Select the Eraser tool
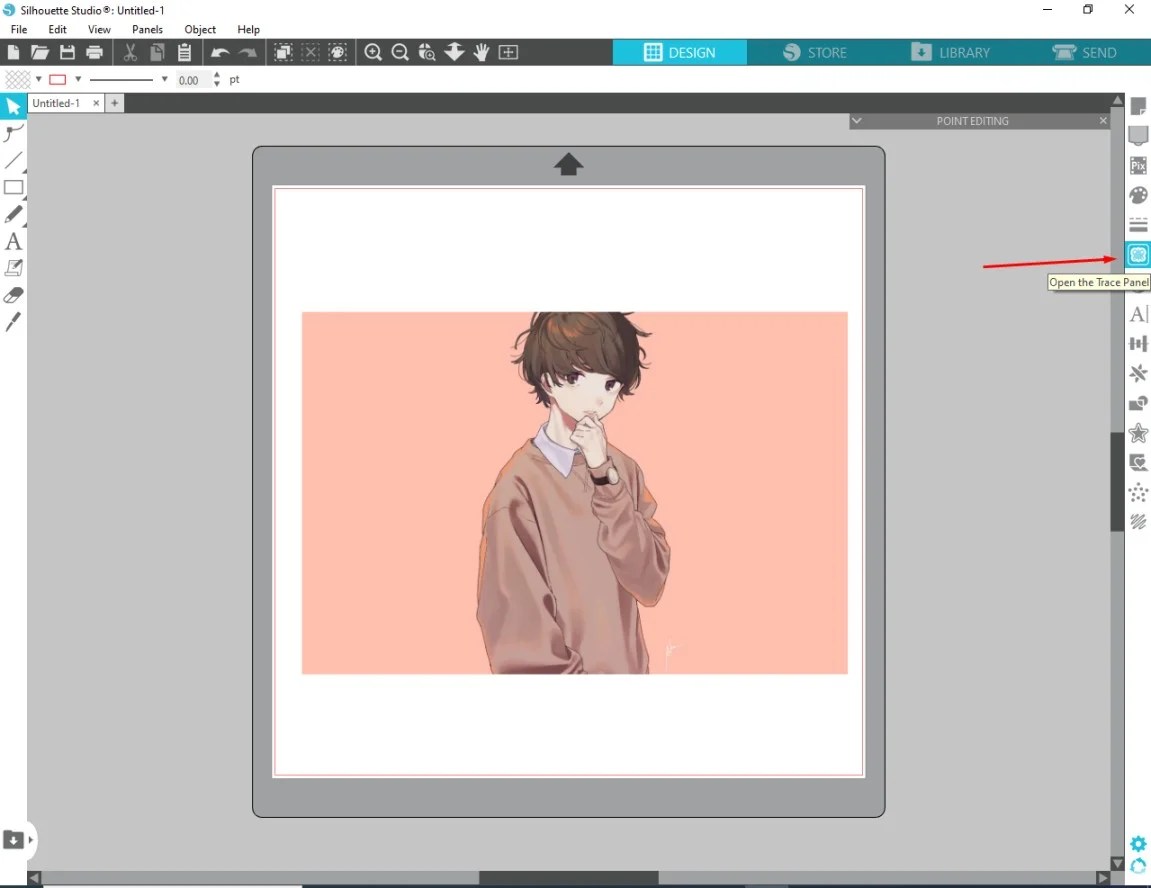This screenshot has height=888, width=1151. tap(13, 294)
